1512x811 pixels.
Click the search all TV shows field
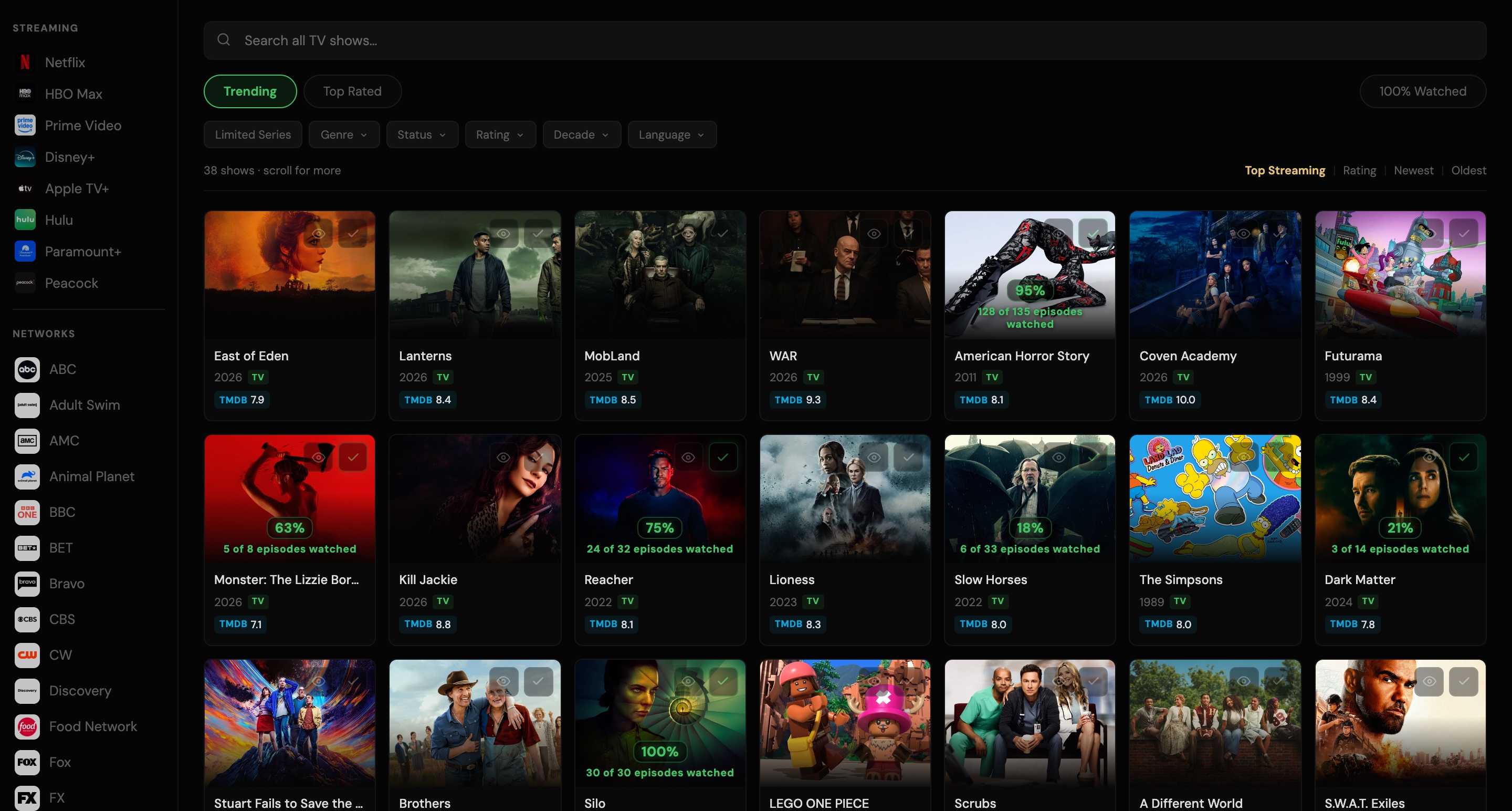[x=845, y=40]
